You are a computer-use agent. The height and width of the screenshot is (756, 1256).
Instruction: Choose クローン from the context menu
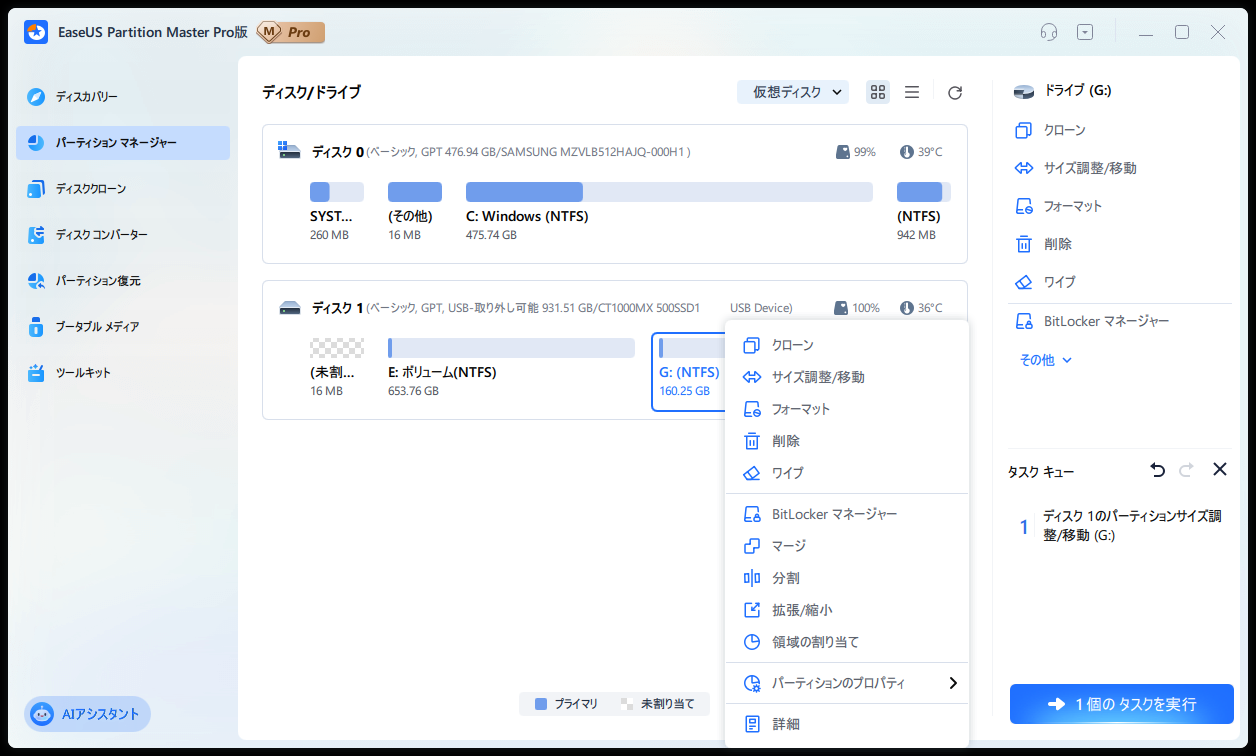847,345
